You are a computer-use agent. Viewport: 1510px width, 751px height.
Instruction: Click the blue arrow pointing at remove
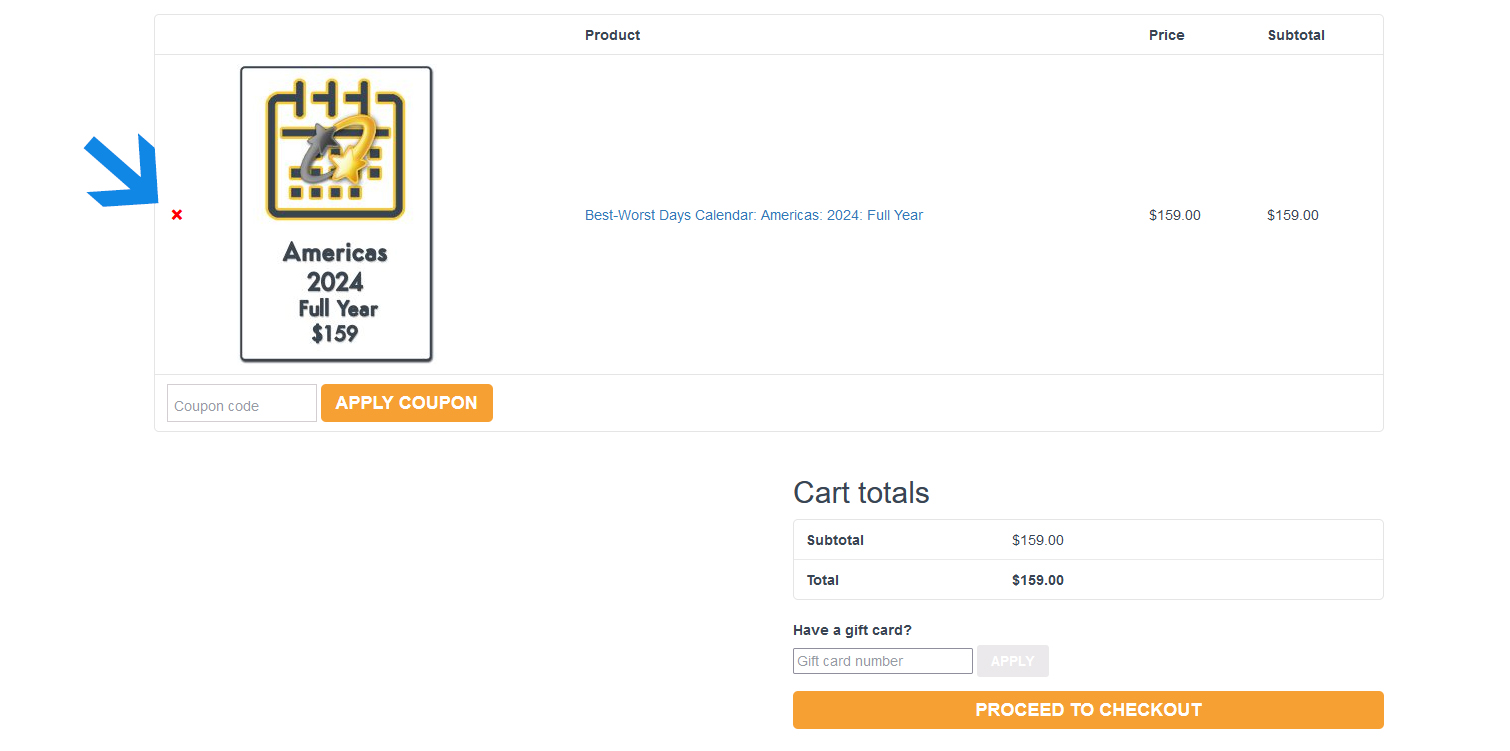[122, 171]
